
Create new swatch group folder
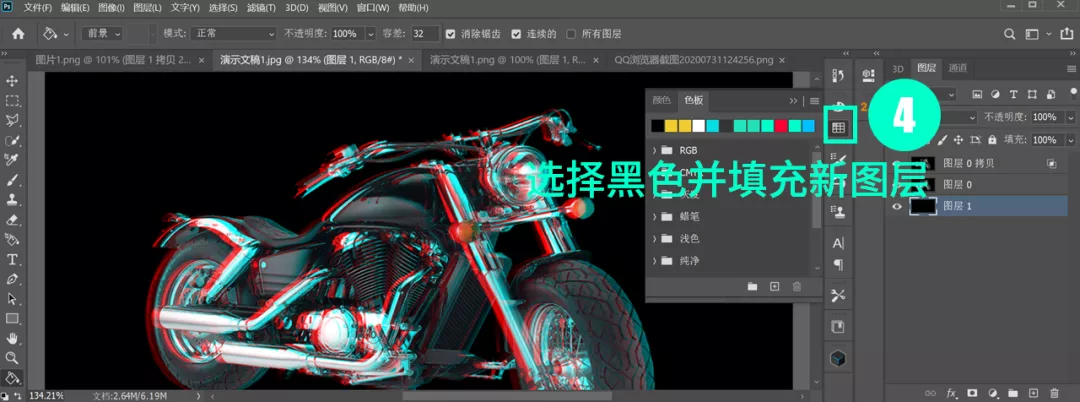pos(751,286)
